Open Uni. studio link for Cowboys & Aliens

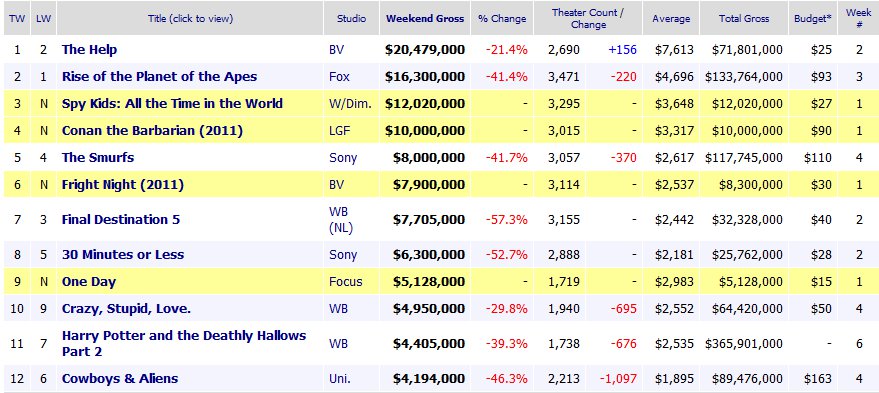click(x=340, y=378)
